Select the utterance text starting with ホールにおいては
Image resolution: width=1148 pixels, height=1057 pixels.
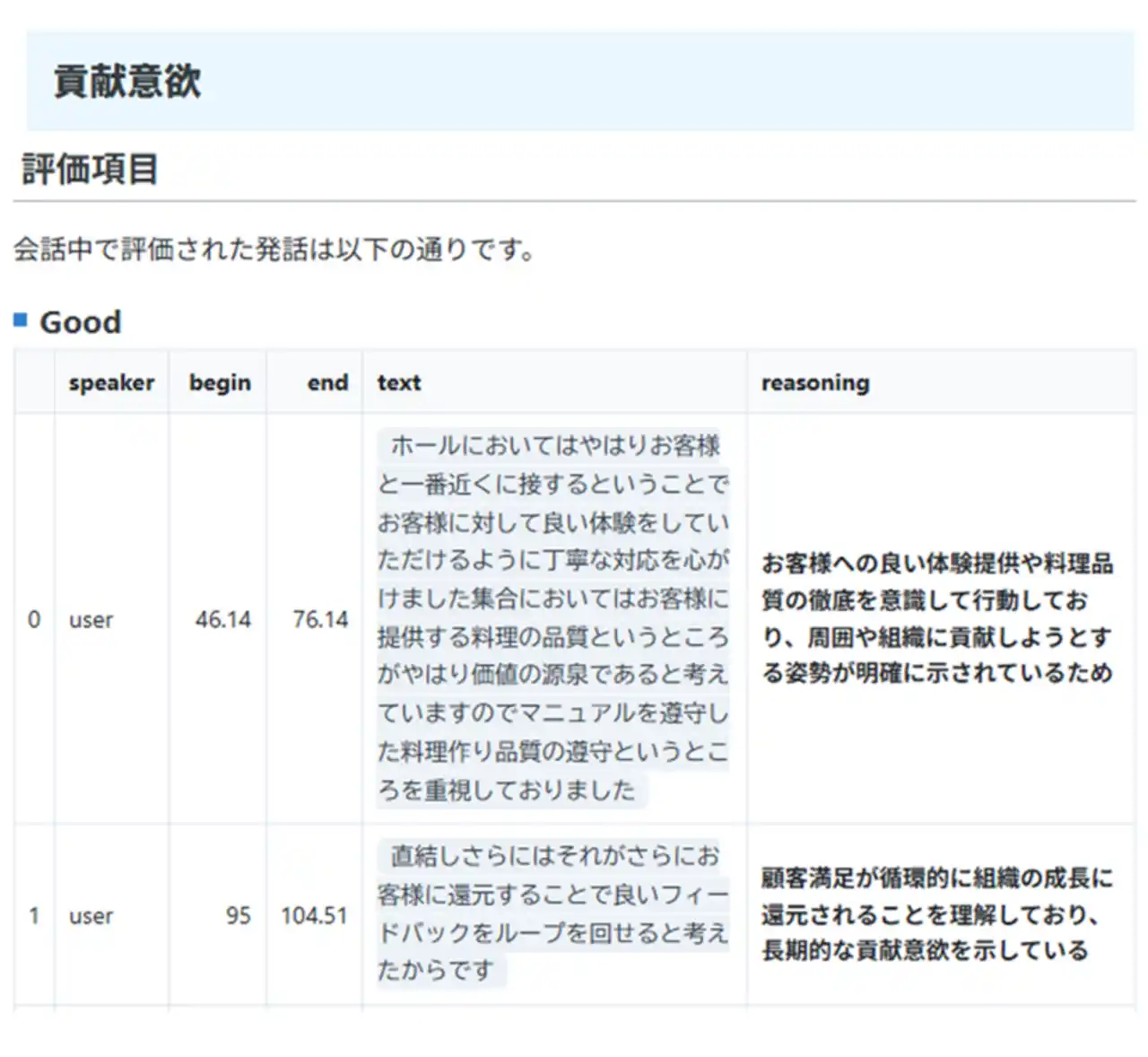click(x=553, y=617)
